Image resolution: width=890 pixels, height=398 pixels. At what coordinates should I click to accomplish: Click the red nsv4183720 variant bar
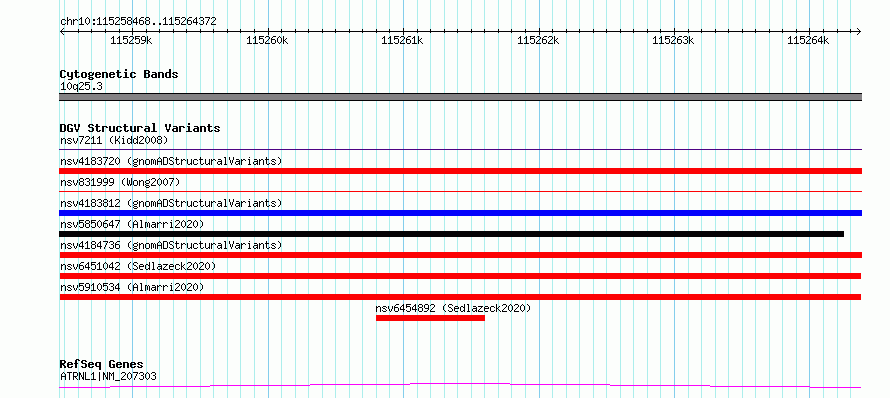pos(460,171)
